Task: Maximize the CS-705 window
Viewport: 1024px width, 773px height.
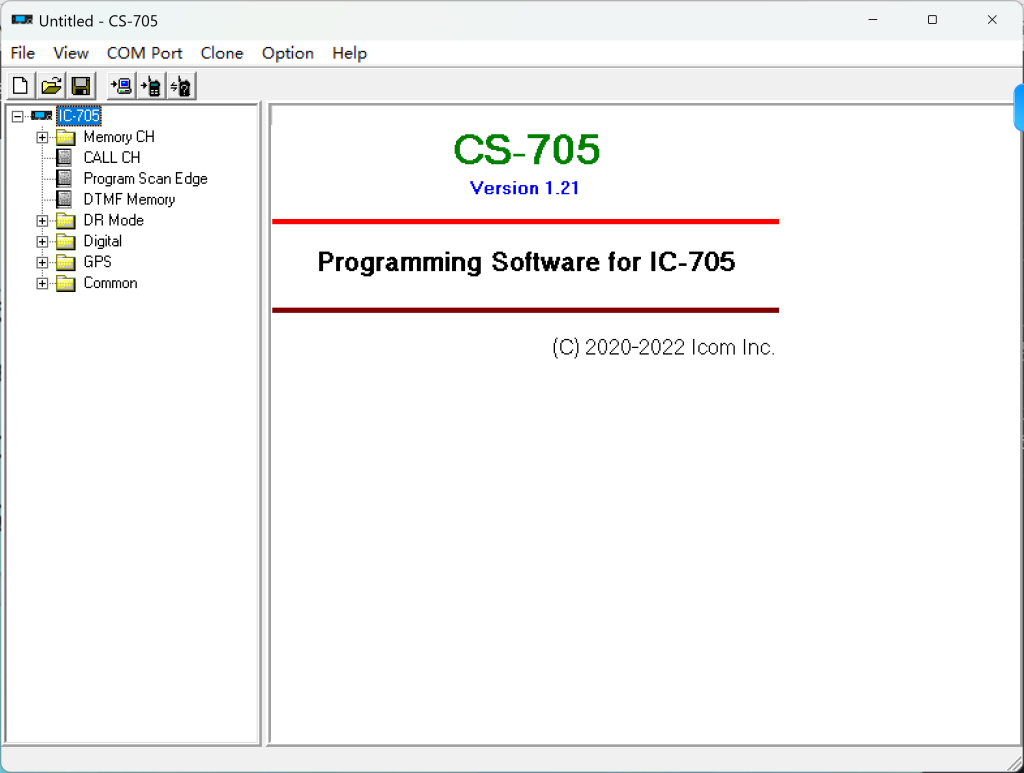Action: point(933,20)
